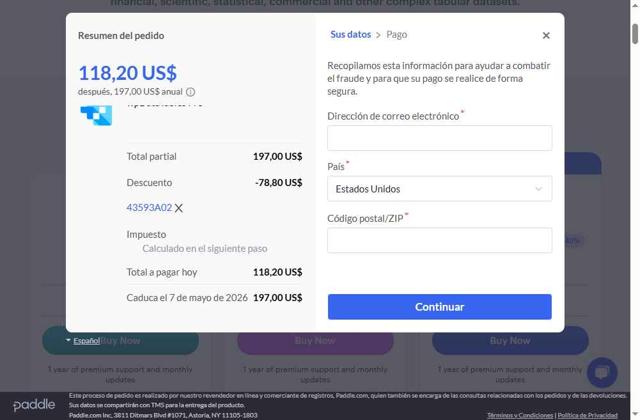
Task: Click the page vertical scrollbar thumb
Action: click(635, 34)
